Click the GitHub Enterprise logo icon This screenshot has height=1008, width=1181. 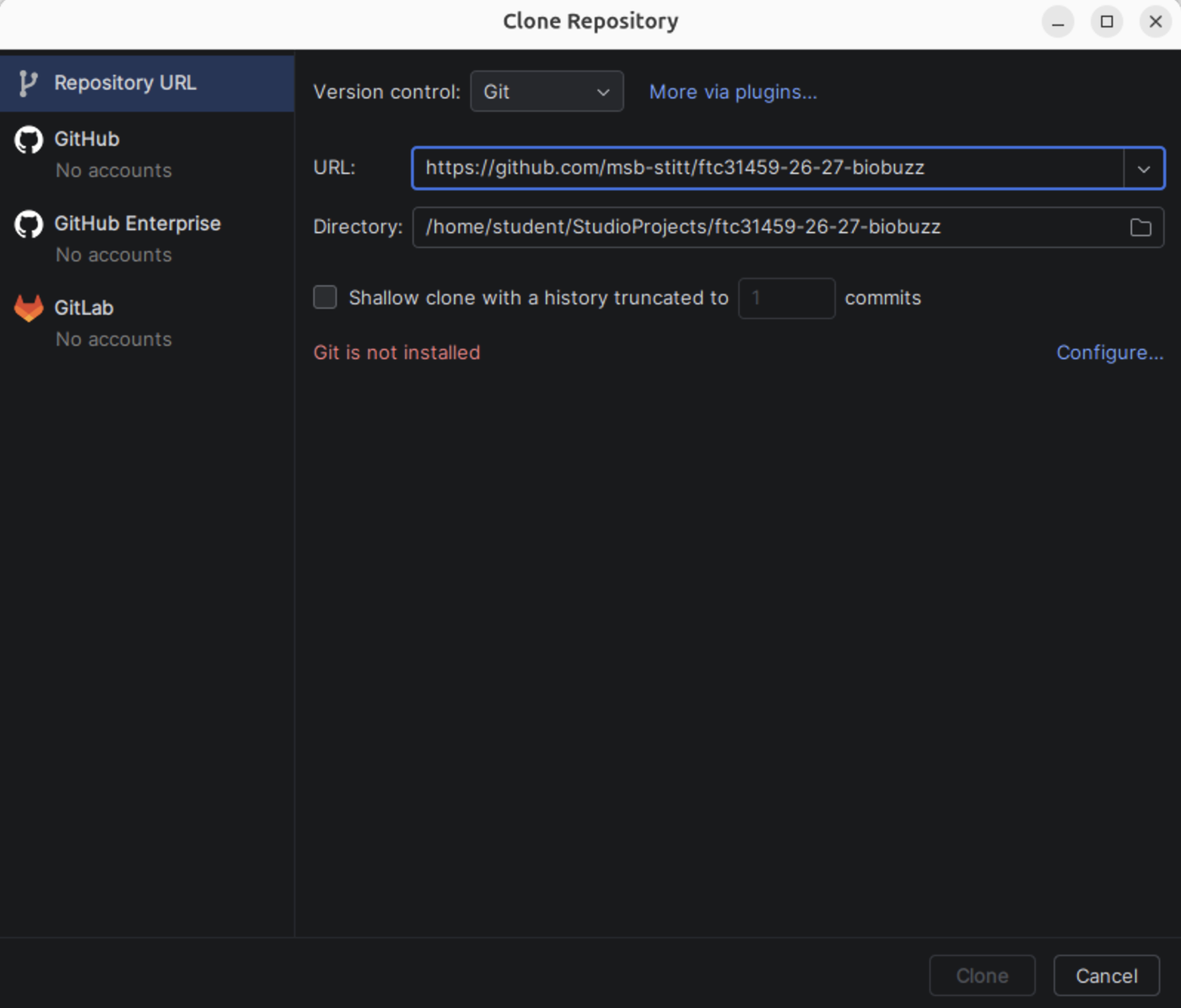29,224
